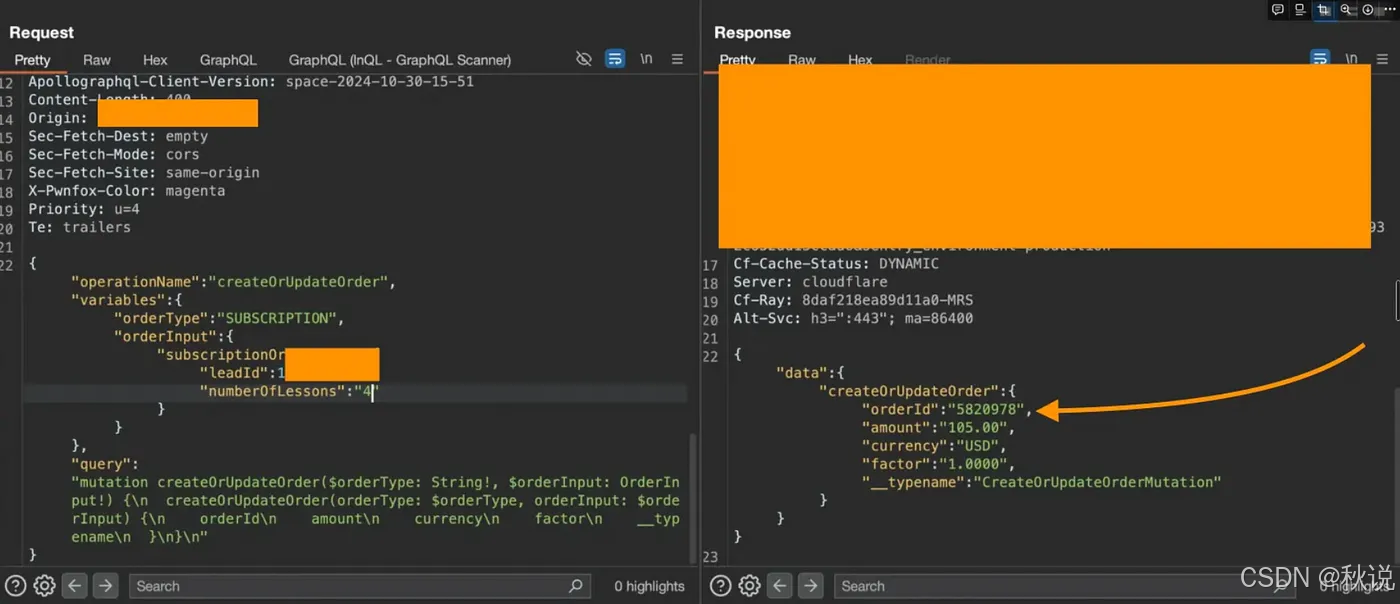Image resolution: width=1400 pixels, height=604 pixels.
Task: Click the X-Pwnfox-Color: magenta header line
Action: (127, 191)
